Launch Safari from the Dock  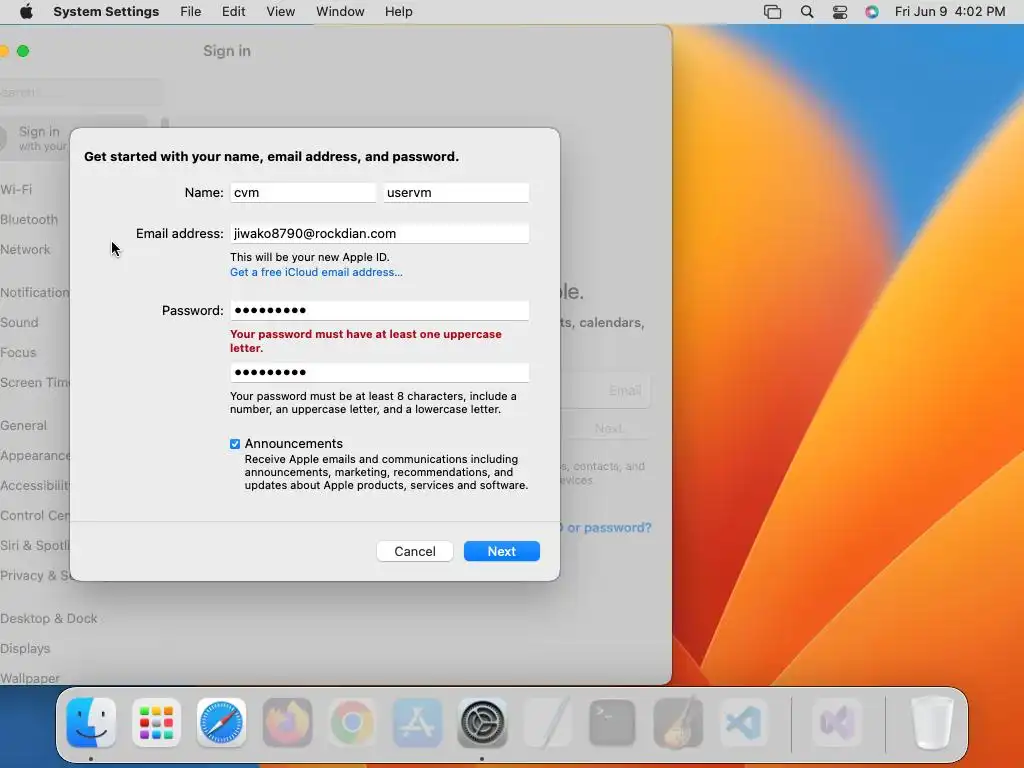(x=221, y=723)
